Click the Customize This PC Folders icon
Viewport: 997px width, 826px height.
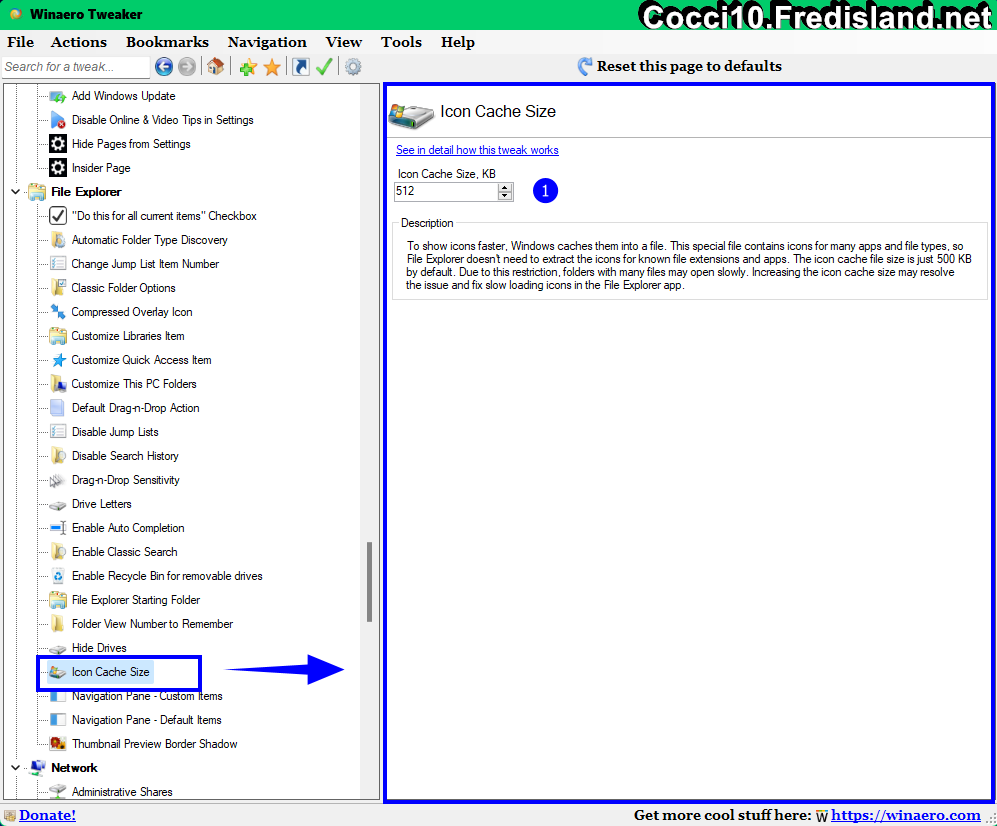point(58,384)
